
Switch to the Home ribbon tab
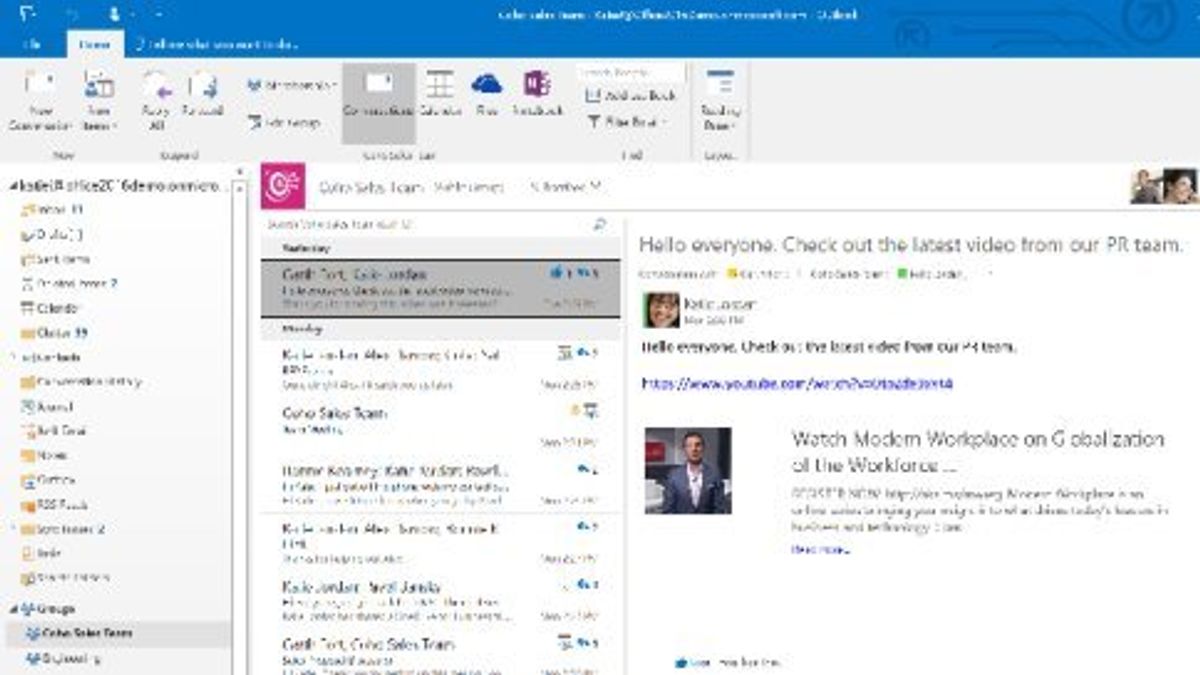95,44
